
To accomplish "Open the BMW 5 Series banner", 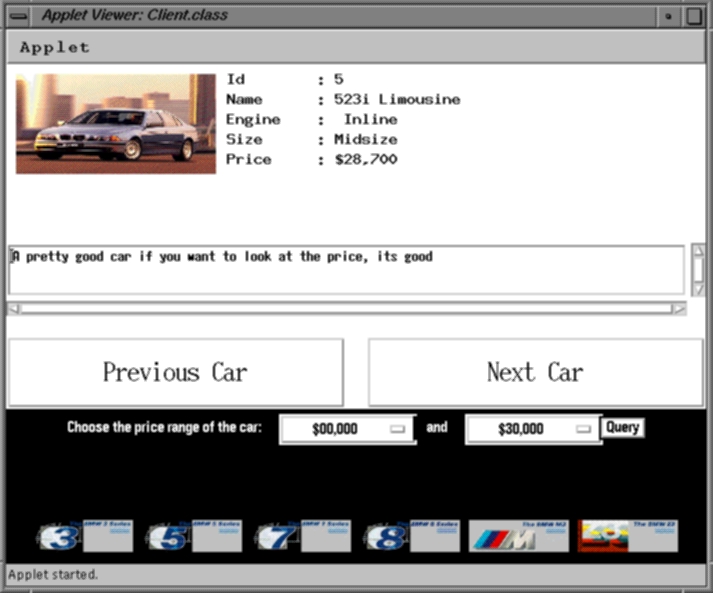I will pyautogui.click(x=194, y=536).
